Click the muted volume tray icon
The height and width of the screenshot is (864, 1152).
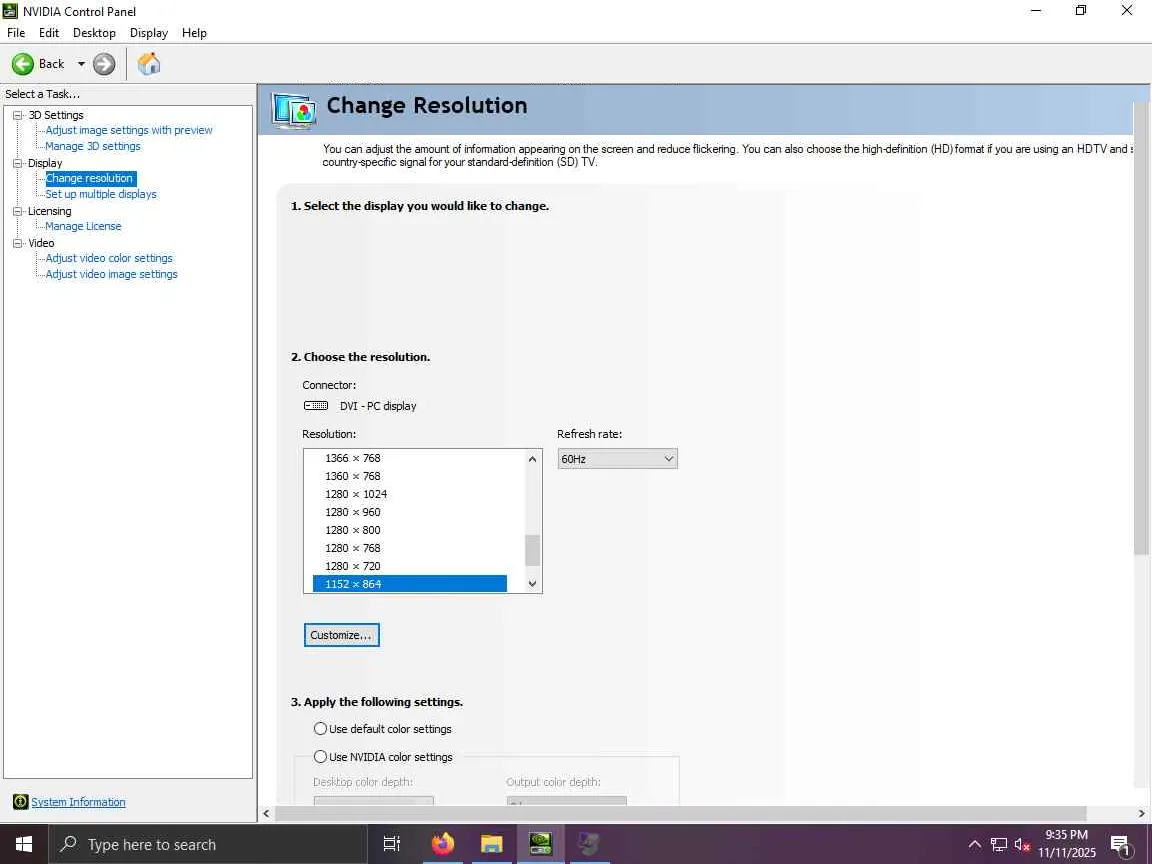pyautogui.click(x=1022, y=844)
